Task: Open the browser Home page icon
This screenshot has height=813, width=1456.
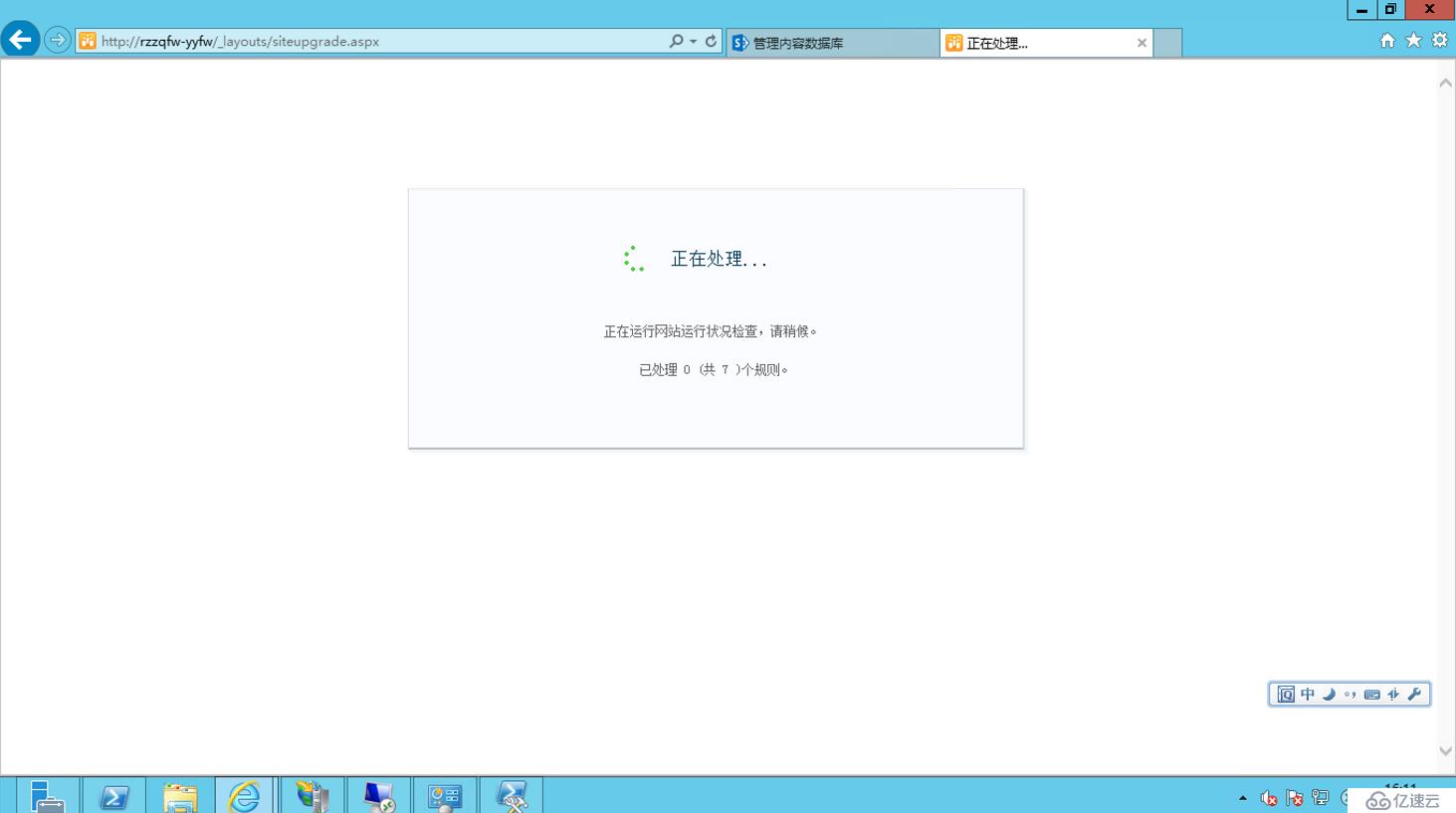Action: (1387, 41)
